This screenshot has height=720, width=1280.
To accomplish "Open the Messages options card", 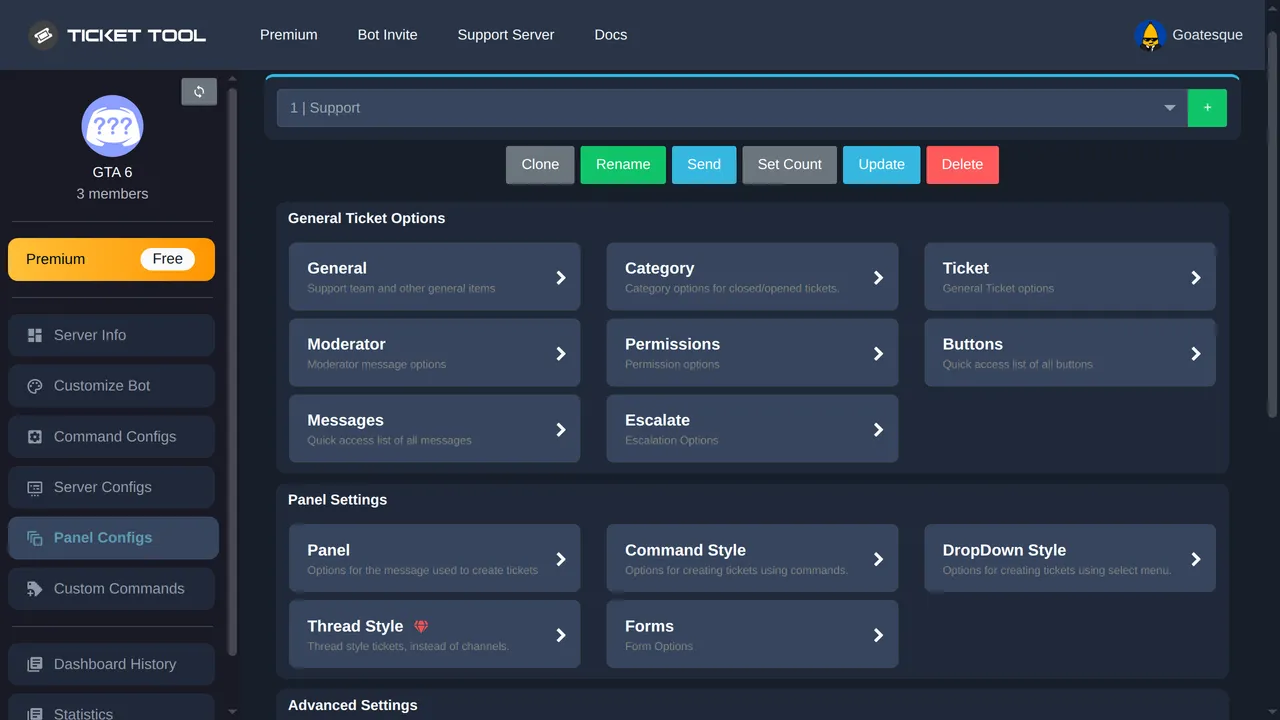I will click(434, 429).
